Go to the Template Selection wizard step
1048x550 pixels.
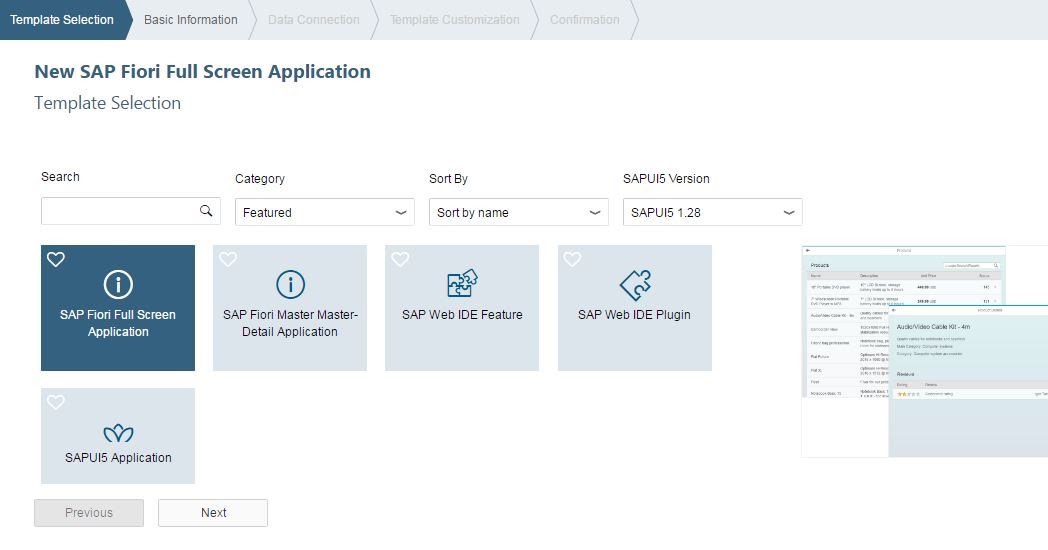point(62,19)
